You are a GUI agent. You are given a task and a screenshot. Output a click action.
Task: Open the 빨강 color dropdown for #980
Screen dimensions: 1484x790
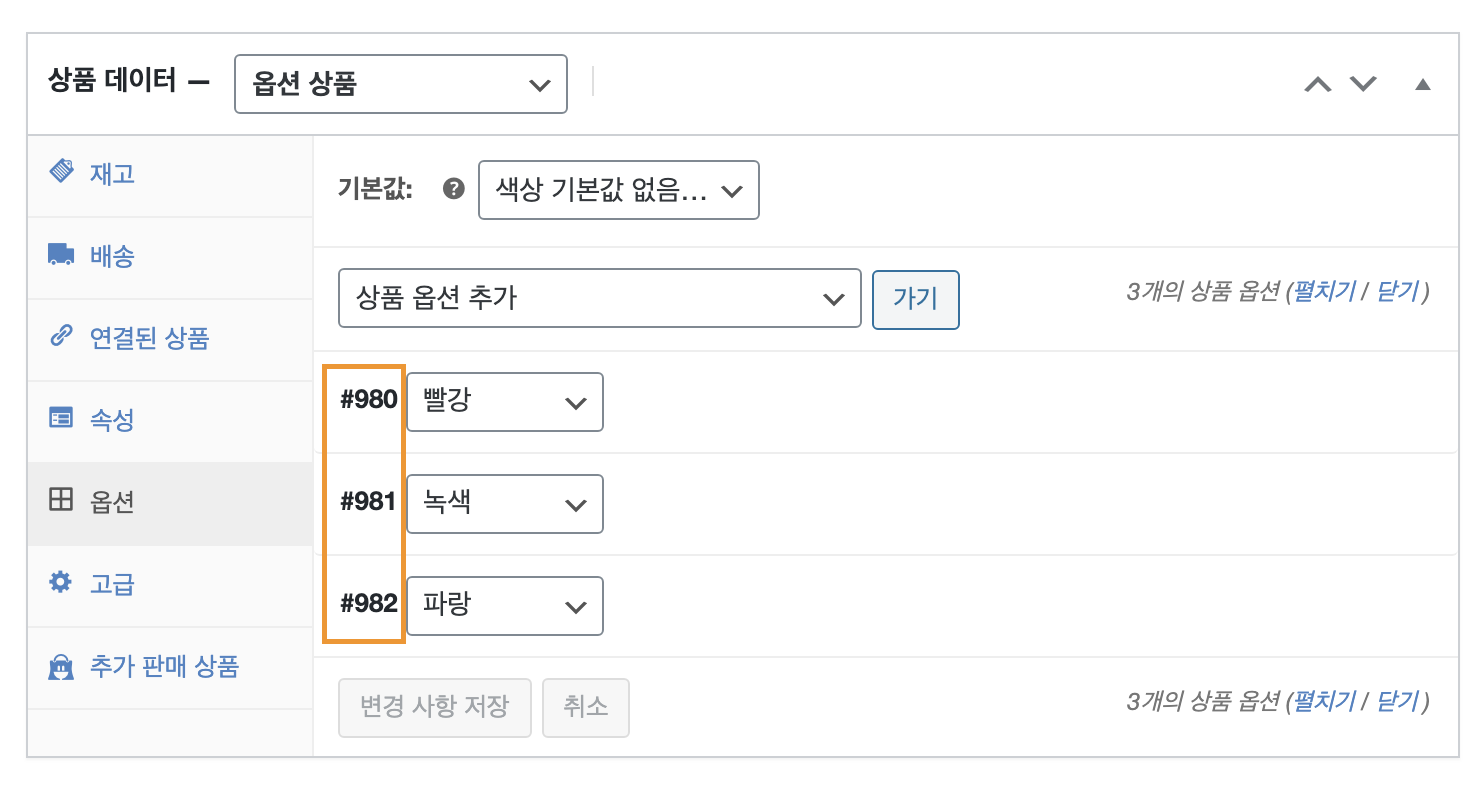pyautogui.click(x=504, y=402)
